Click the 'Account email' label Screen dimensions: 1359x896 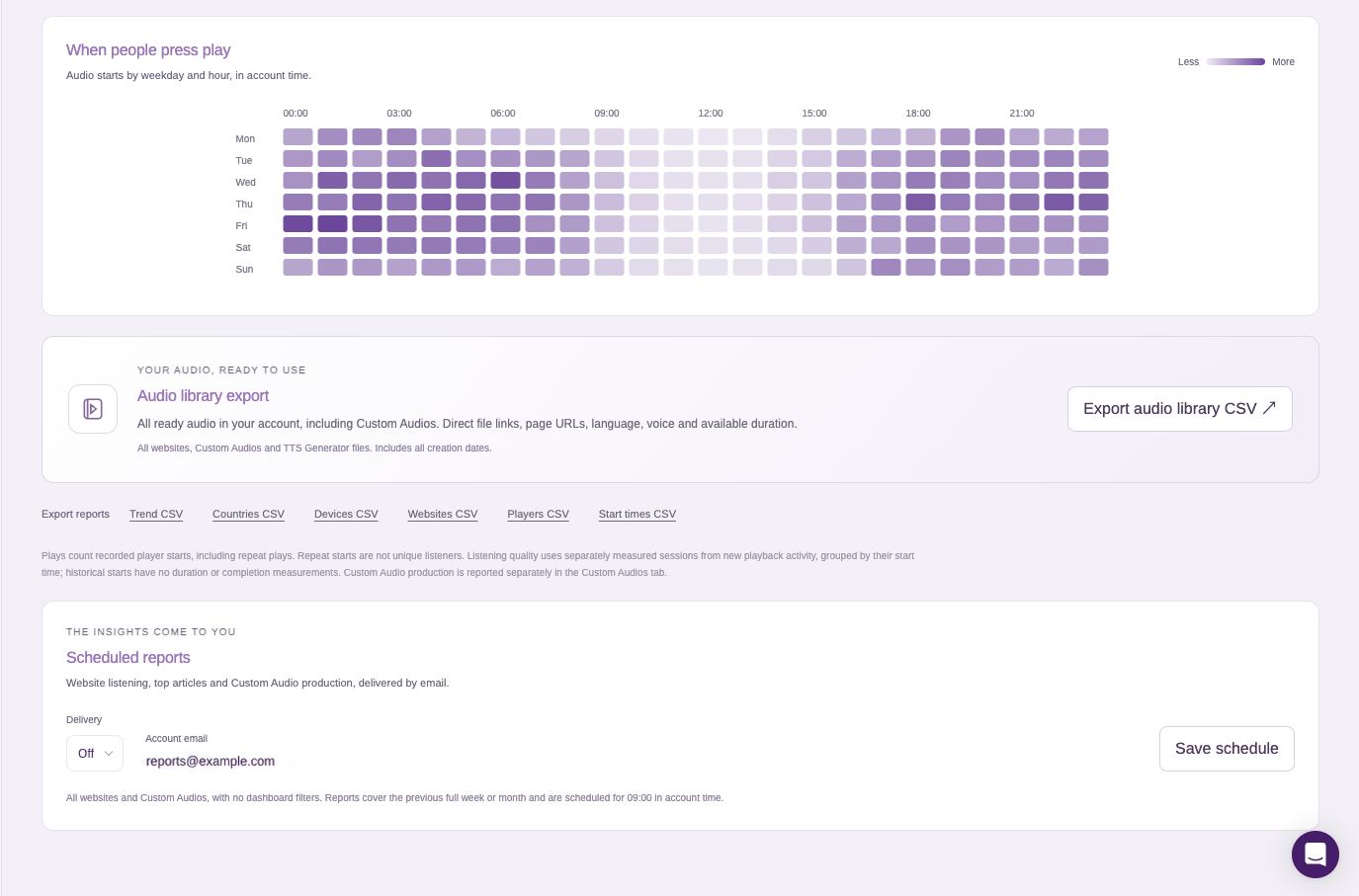[x=176, y=739]
